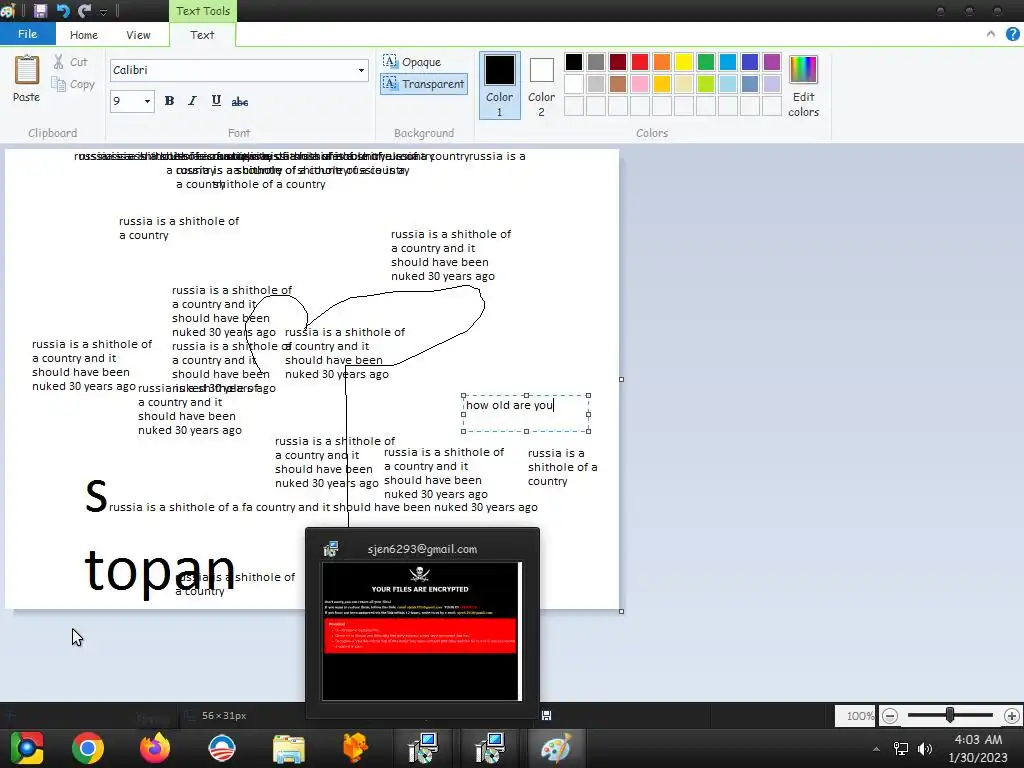The width and height of the screenshot is (1024, 768).
Task: Open File Explorer folder from the taskbar
Action: point(289,748)
